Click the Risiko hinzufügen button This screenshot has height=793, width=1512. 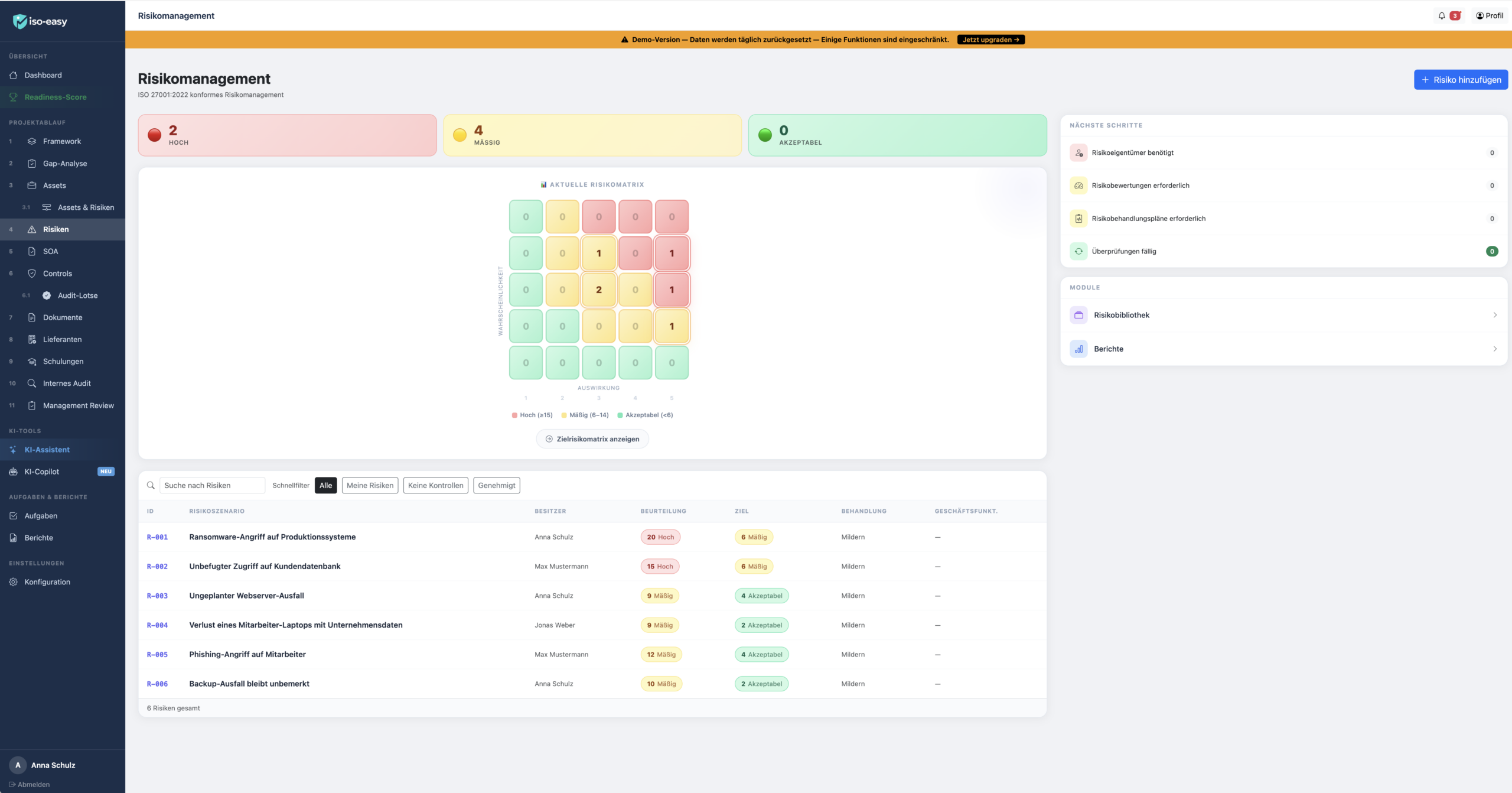(1460, 80)
